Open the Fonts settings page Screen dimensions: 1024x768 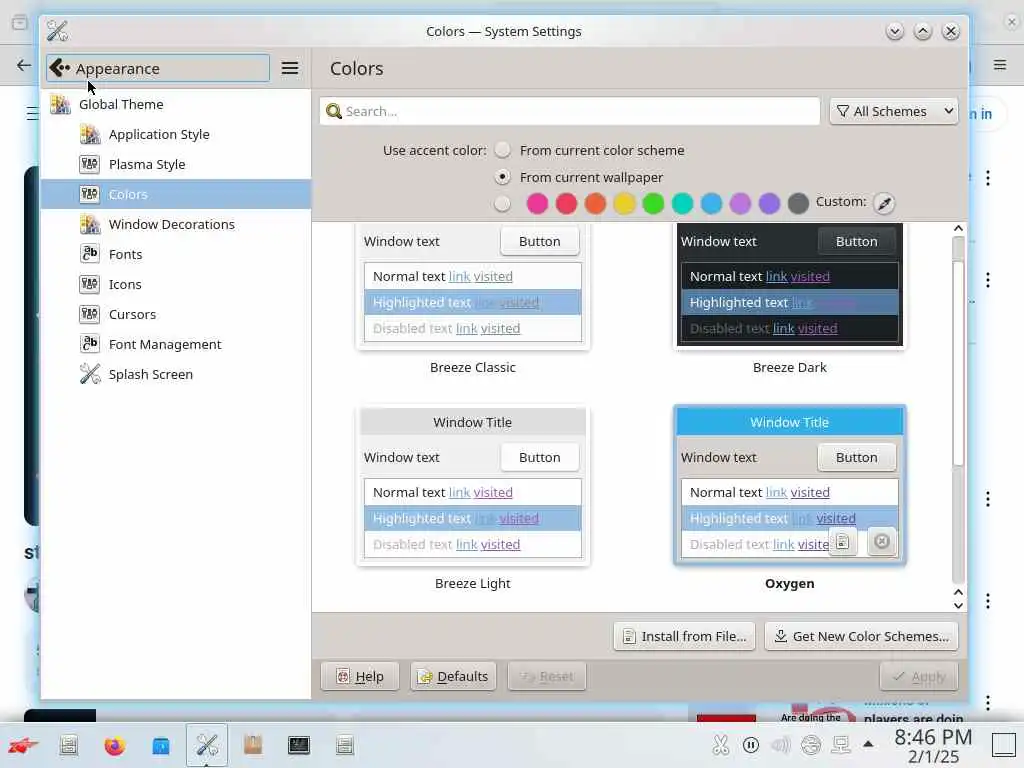(x=176, y=255)
